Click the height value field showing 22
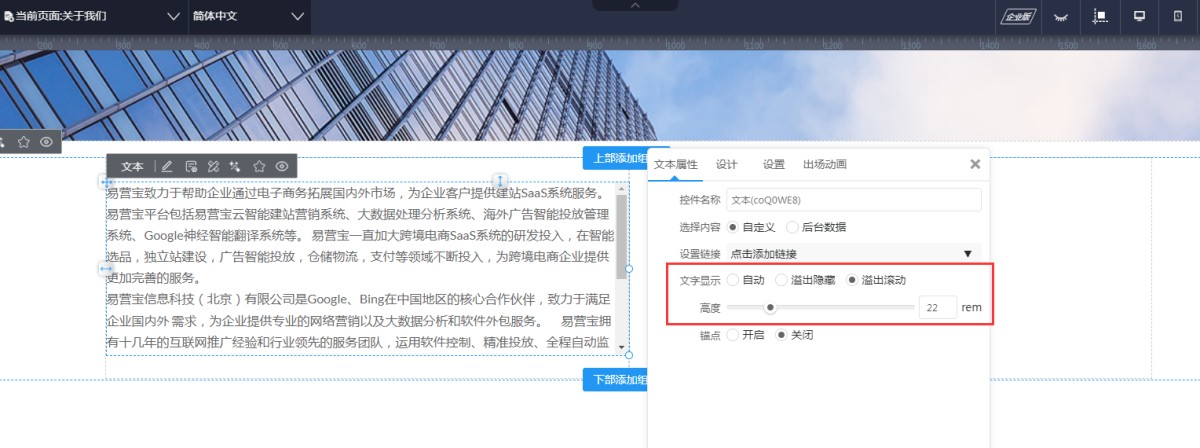Viewport: 1200px width, 448px height. 938,308
